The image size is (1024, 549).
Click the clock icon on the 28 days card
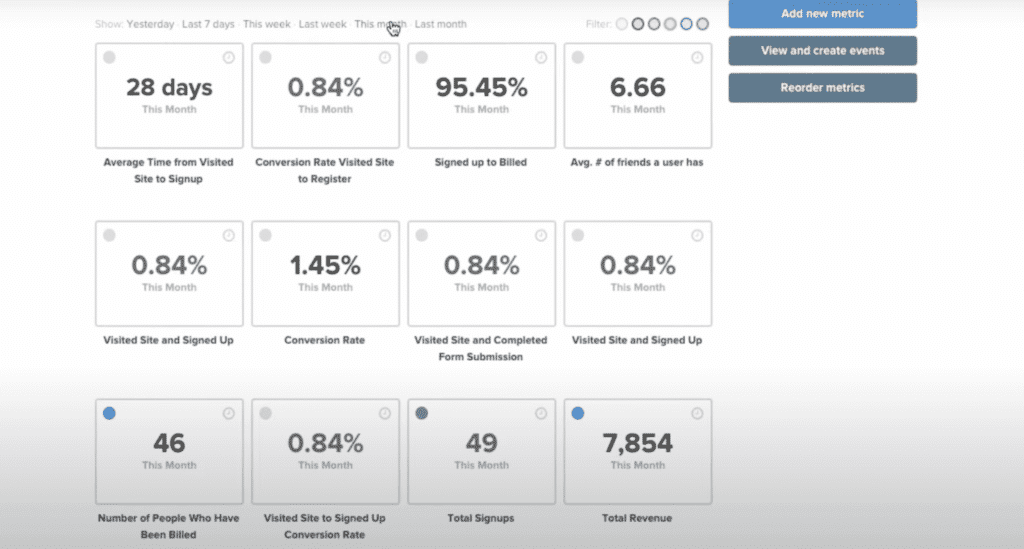(229, 58)
